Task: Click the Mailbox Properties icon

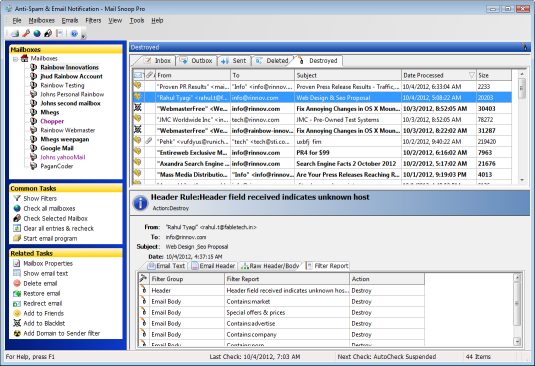Action: click(x=17, y=263)
